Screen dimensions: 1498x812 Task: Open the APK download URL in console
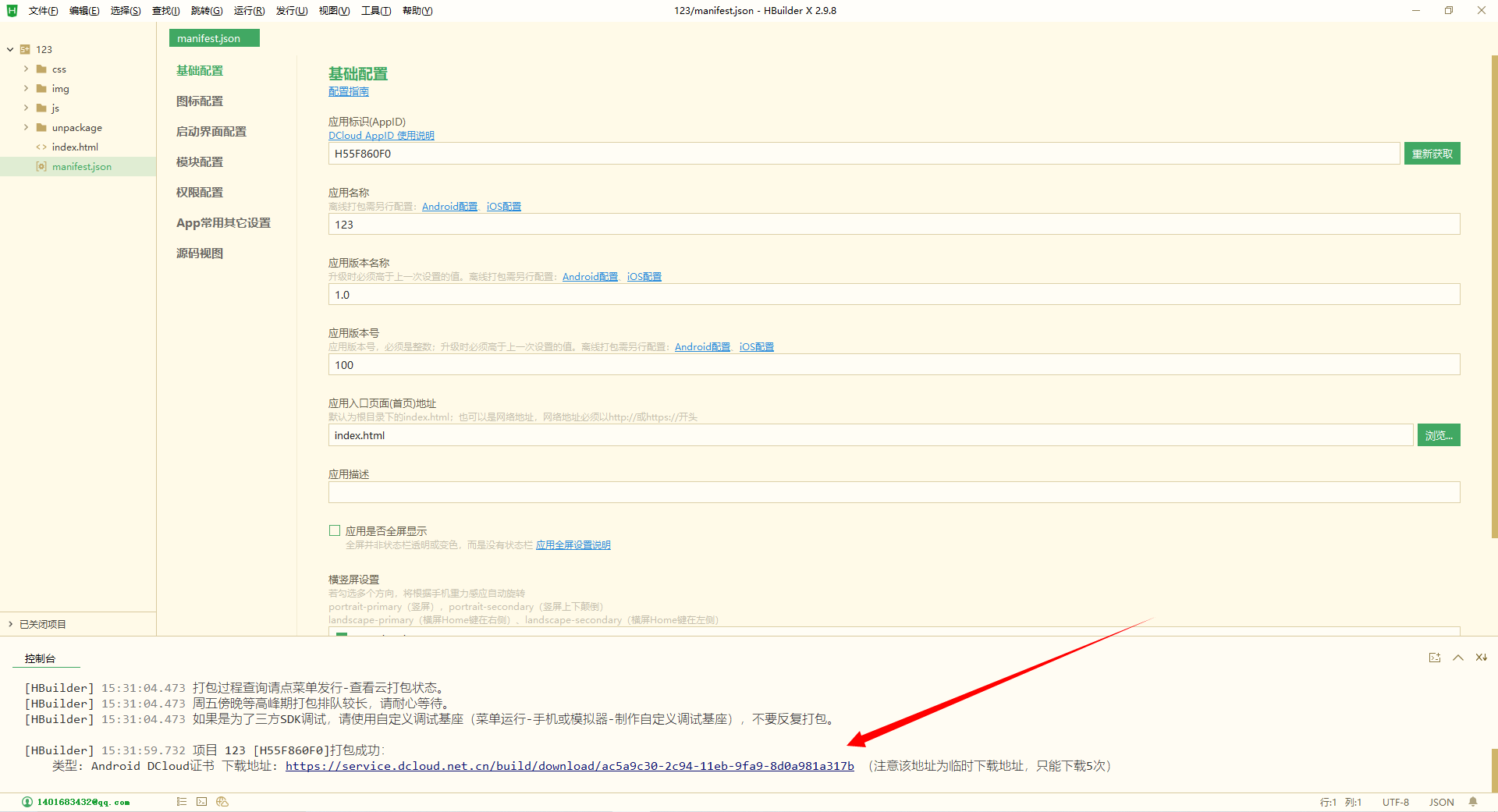point(570,766)
